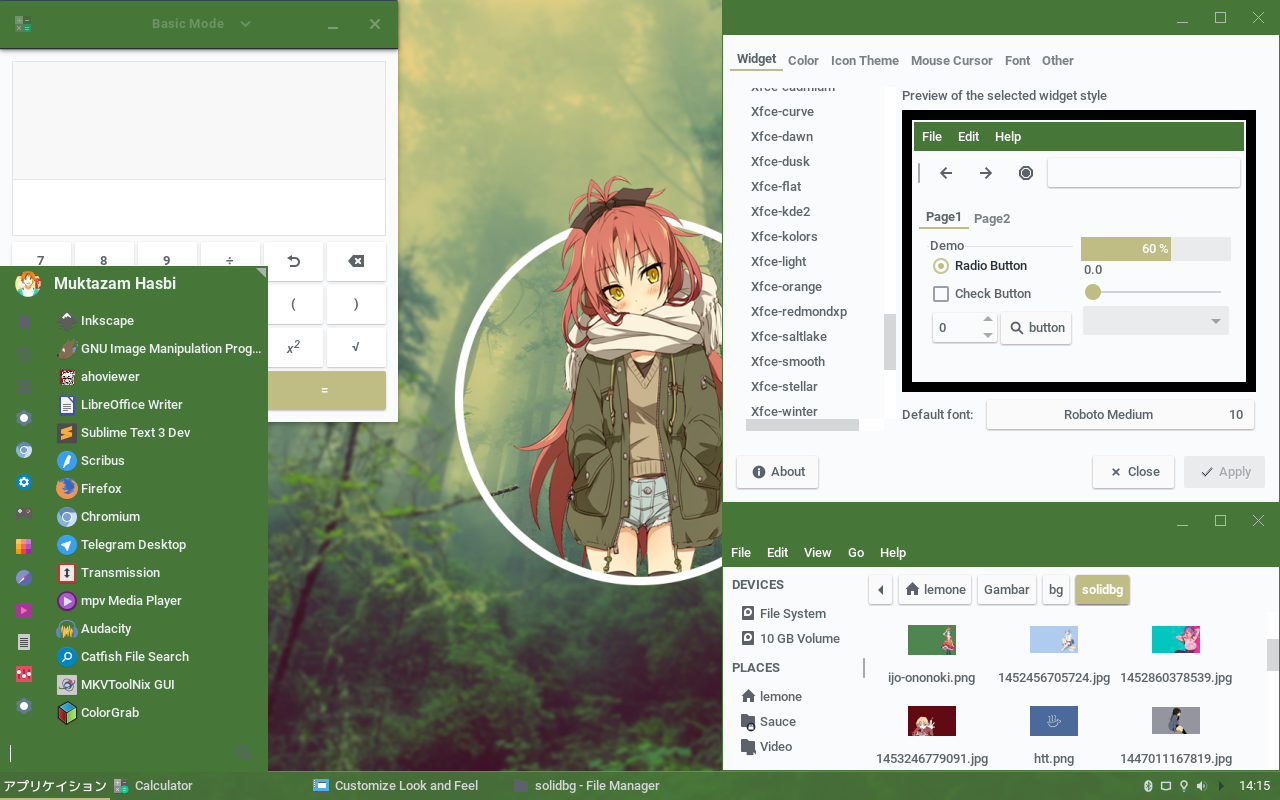
Task: Click the demo search button in preview
Action: pyautogui.click(x=1036, y=328)
